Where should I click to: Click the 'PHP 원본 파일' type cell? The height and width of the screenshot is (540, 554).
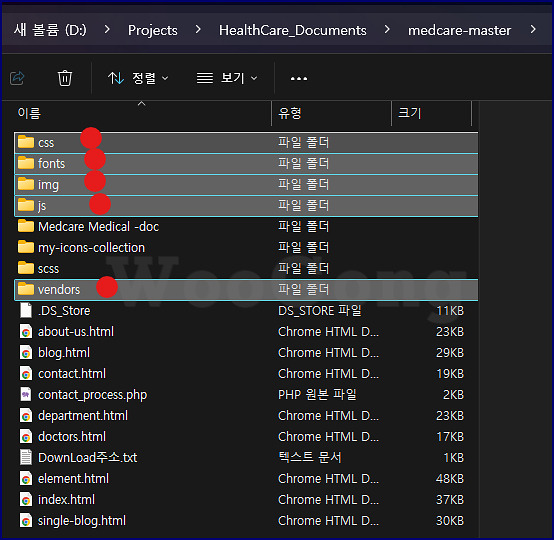click(317, 394)
